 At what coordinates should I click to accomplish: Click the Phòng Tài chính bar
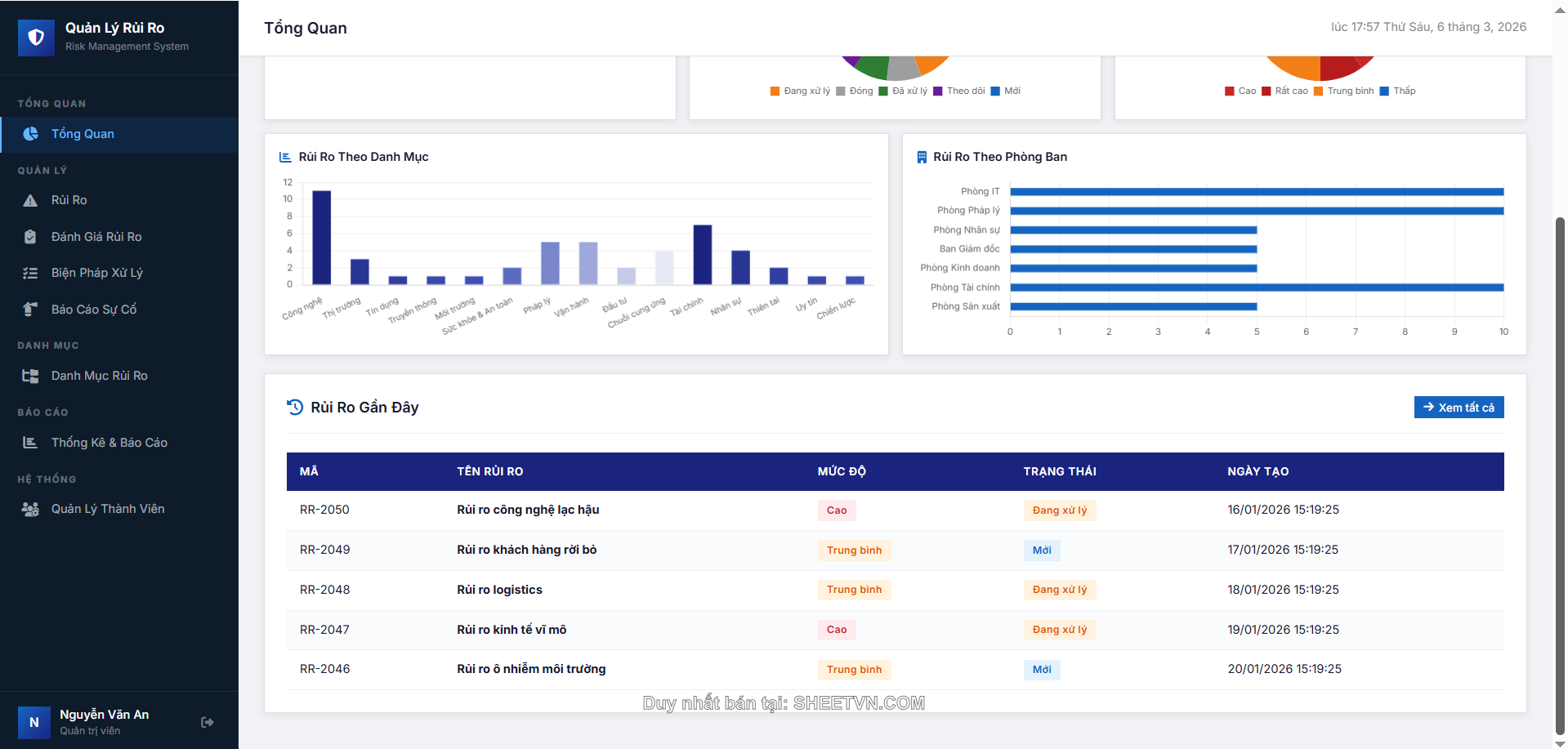click(1256, 288)
